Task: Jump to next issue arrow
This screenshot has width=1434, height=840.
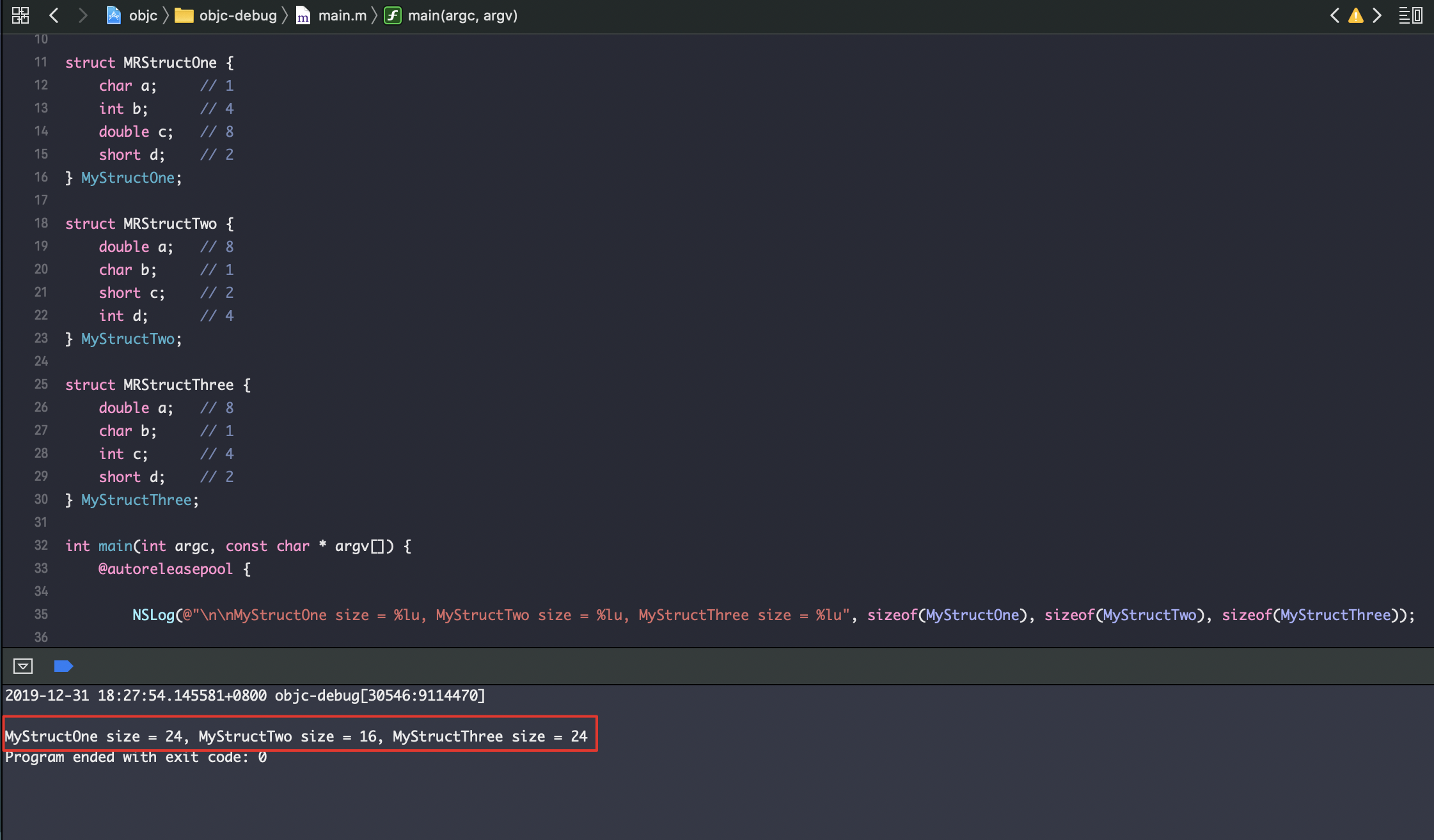Action: tap(1377, 15)
